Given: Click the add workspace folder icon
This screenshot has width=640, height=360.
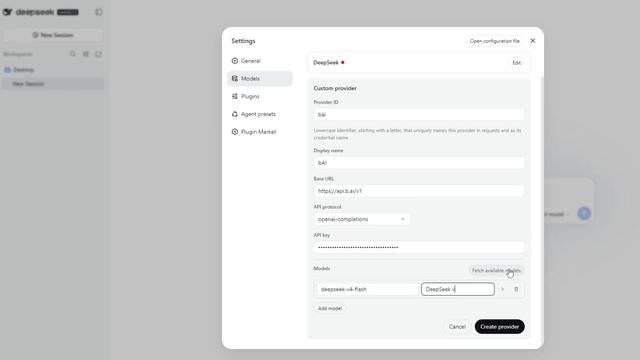Looking at the screenshot, I should click(x=98, y=54).
